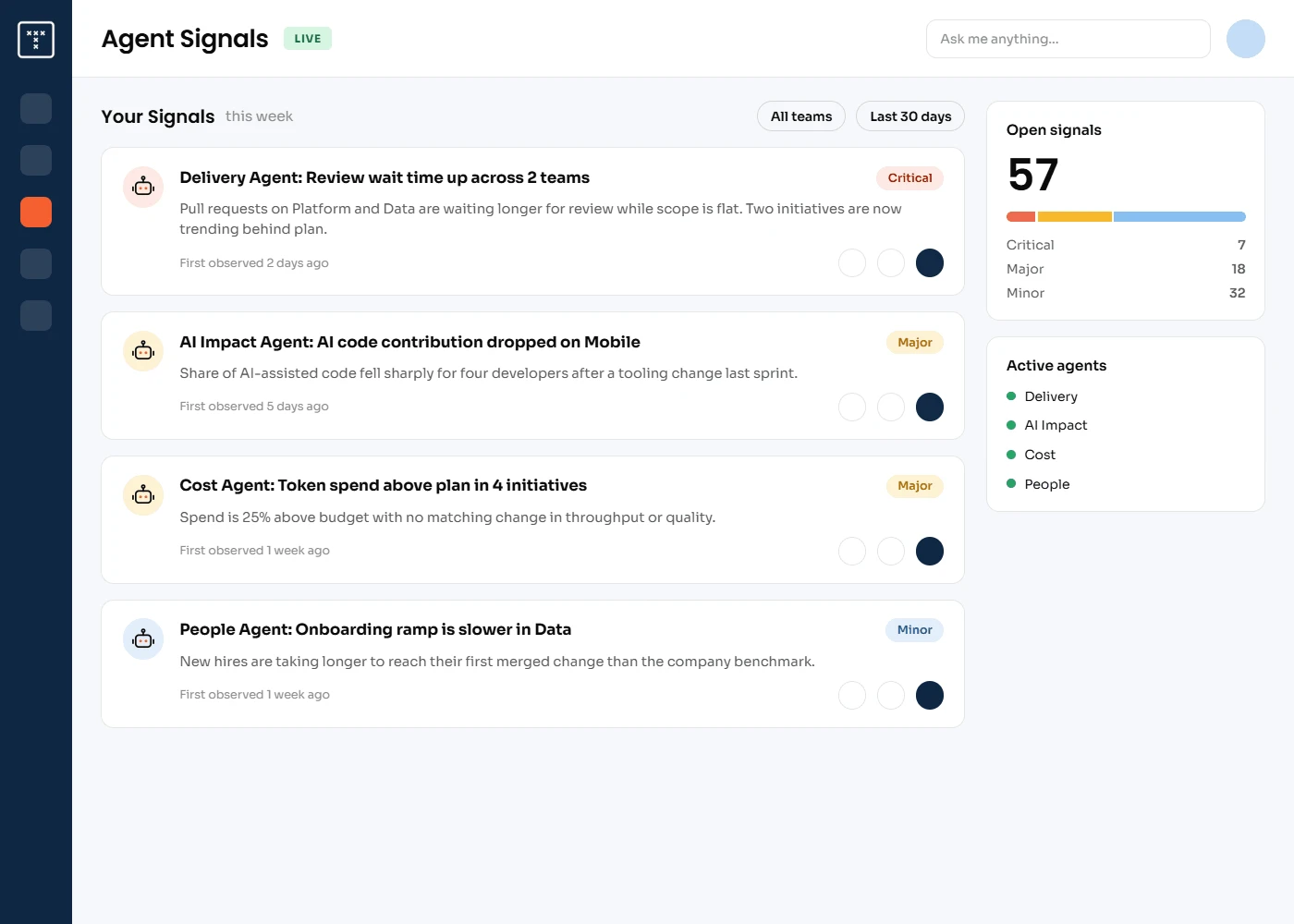
Task: Click the Your Signals heading
Action: pos(158,116)
